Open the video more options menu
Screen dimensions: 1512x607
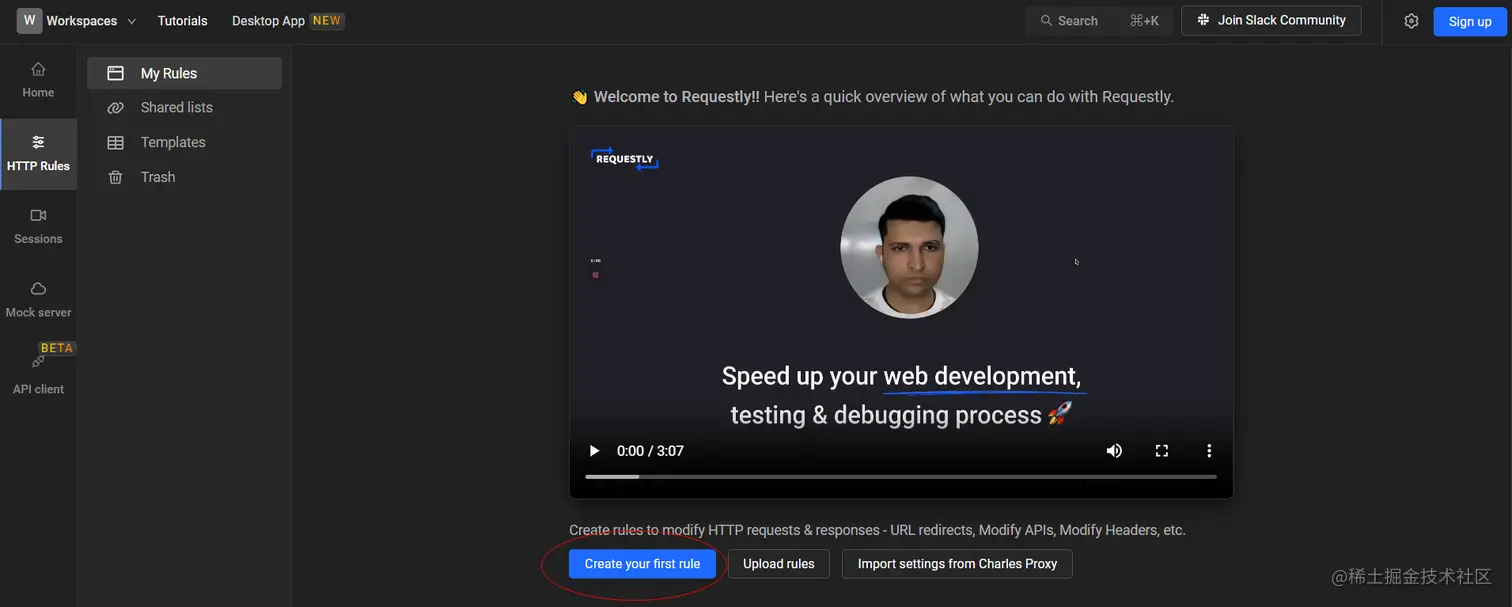pyautogui.click(x=1209, y=451)
